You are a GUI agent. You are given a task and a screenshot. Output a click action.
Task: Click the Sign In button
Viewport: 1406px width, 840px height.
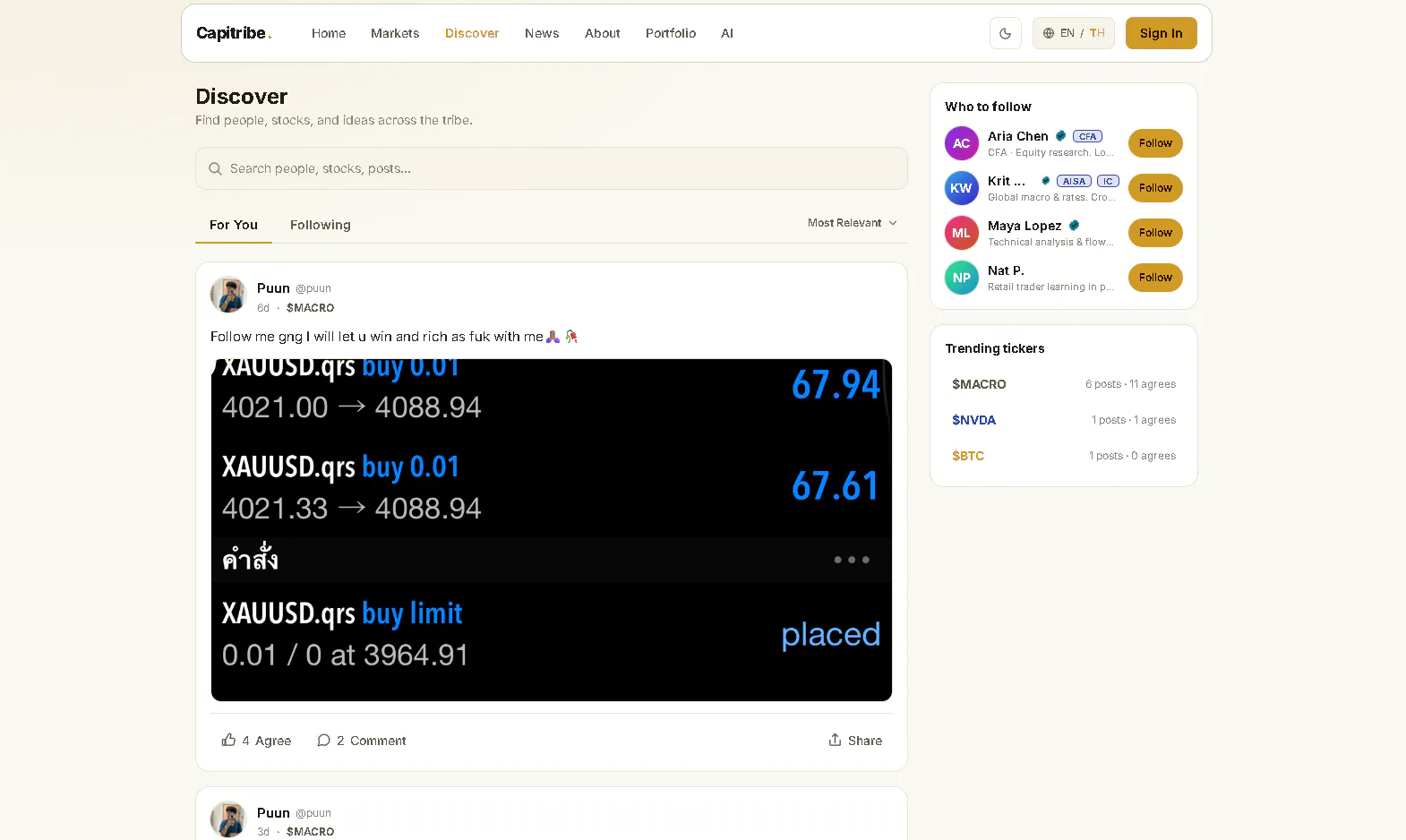point(1161,33)
